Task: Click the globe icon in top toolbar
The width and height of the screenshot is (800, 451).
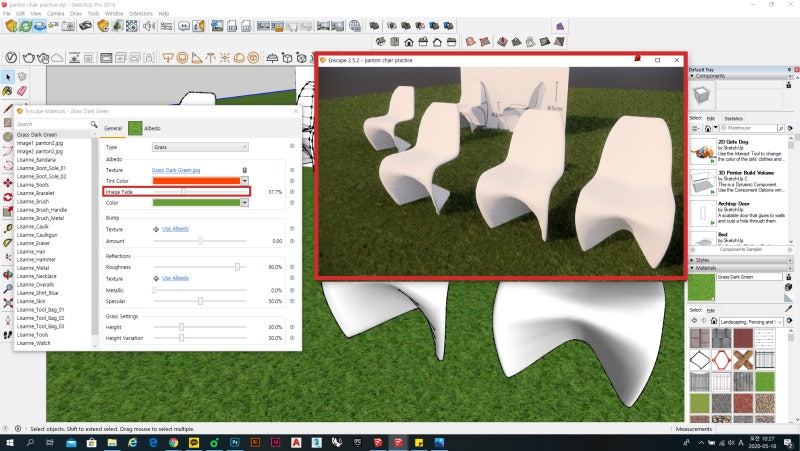Action: tap(355, 26)
